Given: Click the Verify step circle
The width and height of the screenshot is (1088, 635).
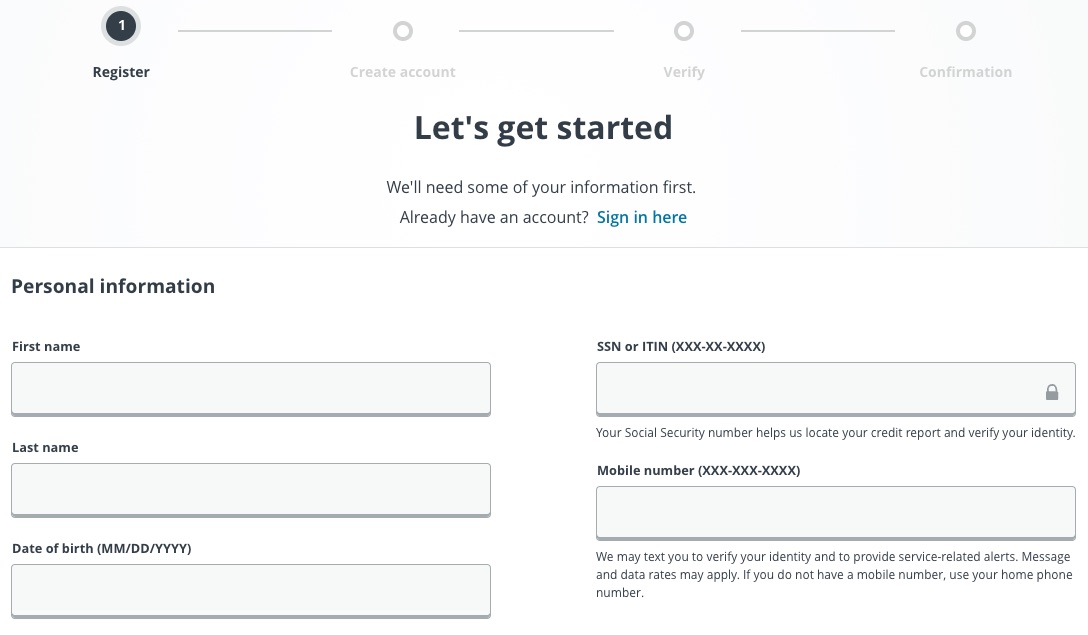Looking at the screenshot, I should pyautogui.click(x=684, y=31).
